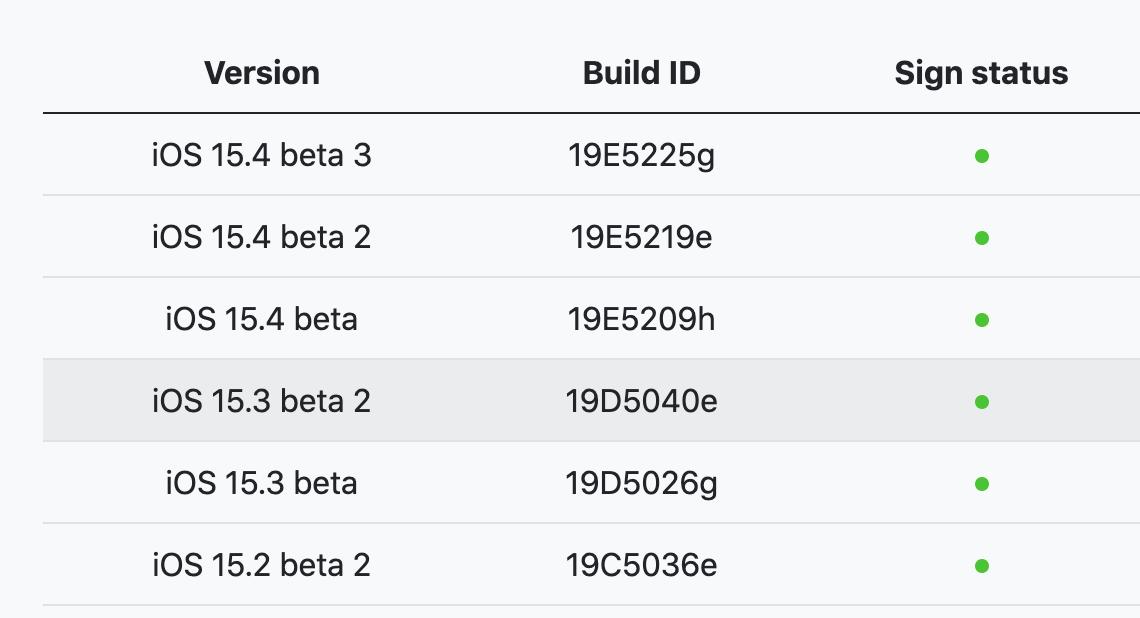Click build ID 19E5209h

click(x=641, y=320)
